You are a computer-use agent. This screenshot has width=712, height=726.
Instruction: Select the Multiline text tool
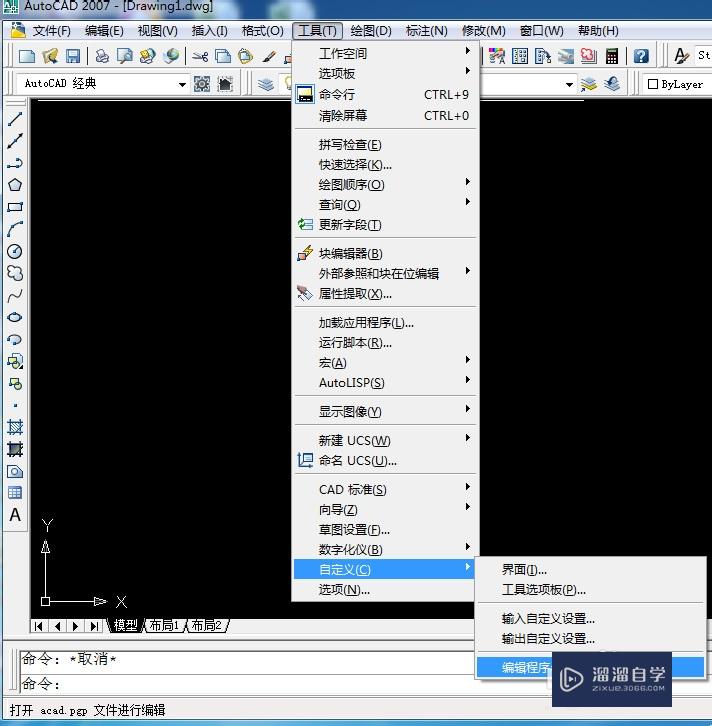[15, 515]
